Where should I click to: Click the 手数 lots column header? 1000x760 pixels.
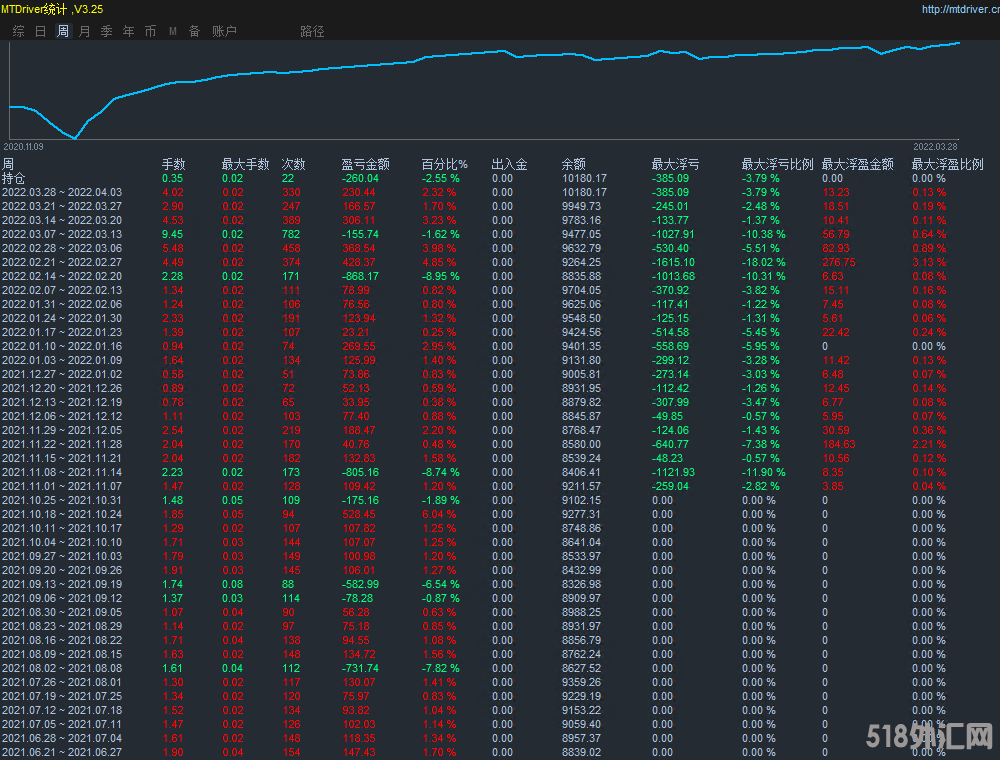pos(173,164)
